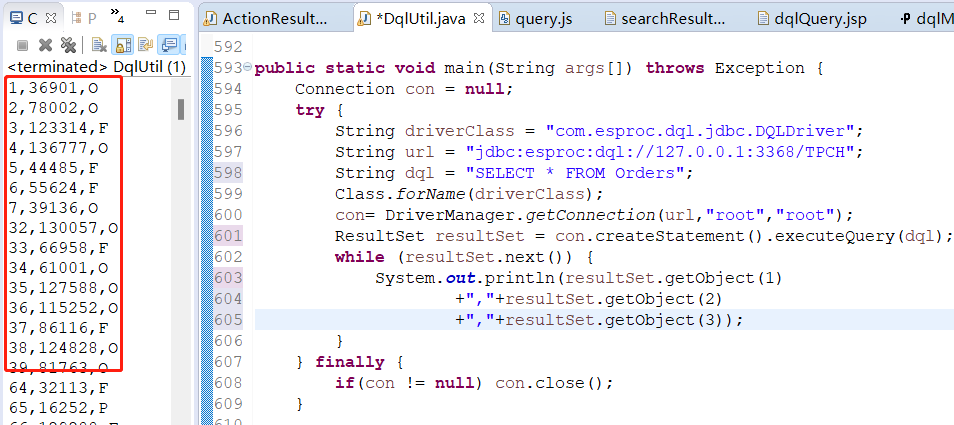Click console row 5,44485,F
This screenshot has height=425, width=954.
pos(53,168)
